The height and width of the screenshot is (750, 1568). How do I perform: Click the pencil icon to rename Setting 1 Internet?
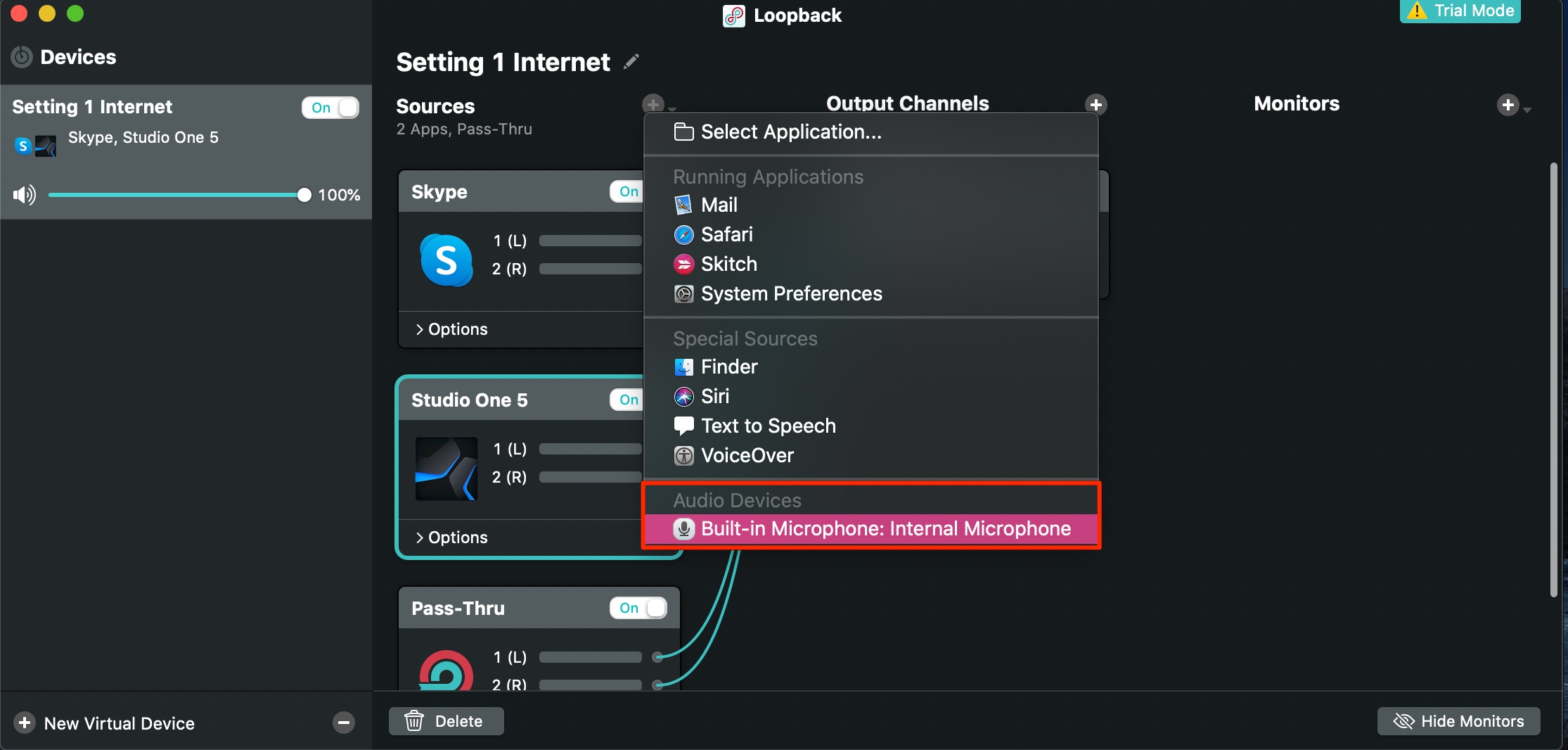pos(631,62)
